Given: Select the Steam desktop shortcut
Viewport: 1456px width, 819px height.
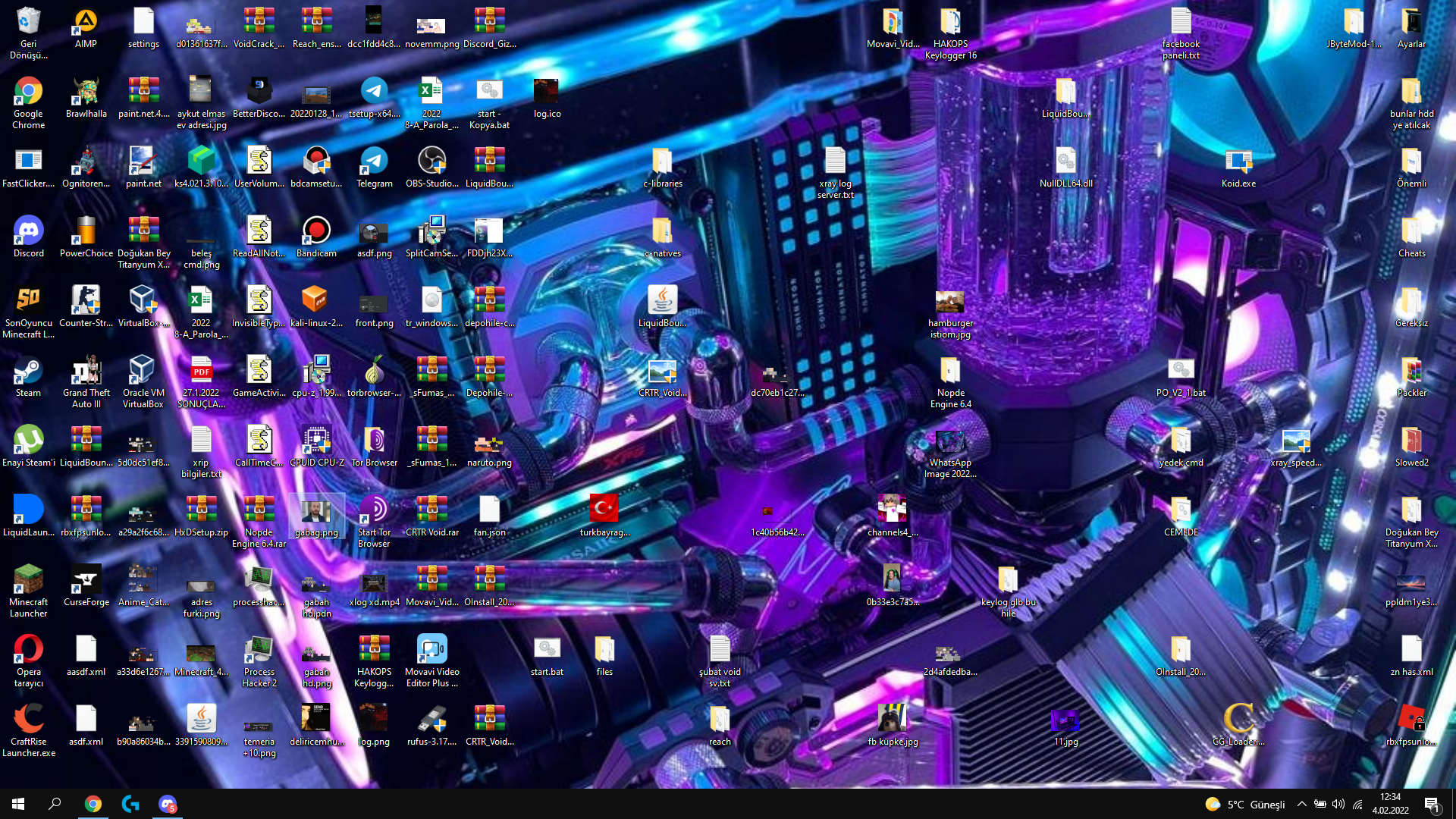Looking at the screenshot, I should tap(28, 371).
